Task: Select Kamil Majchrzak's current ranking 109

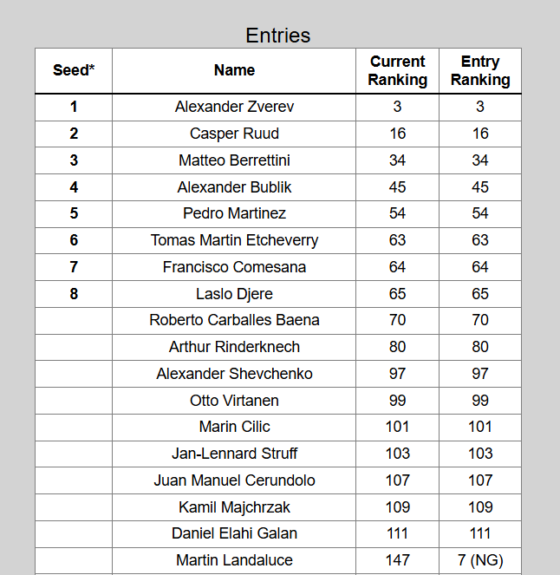Action: coord(398,507)
